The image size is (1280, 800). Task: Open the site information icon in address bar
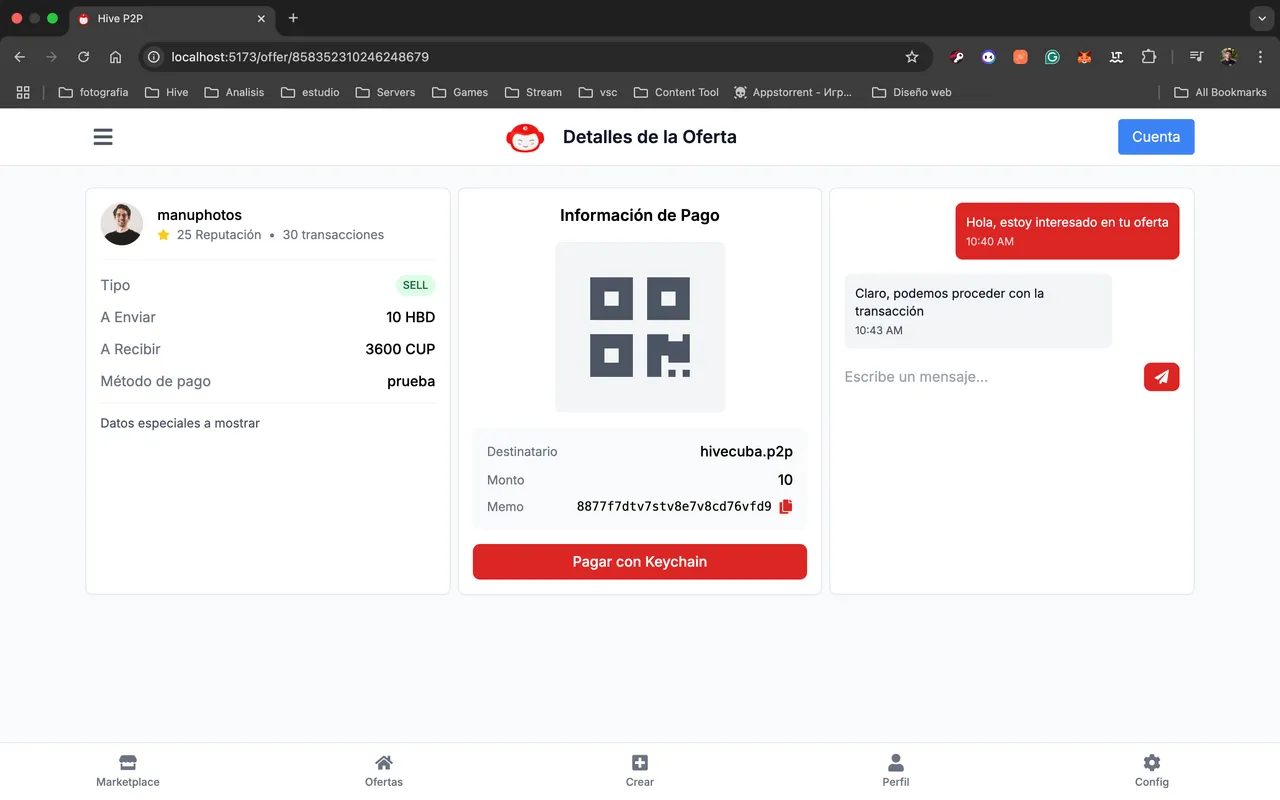click(154, 57)
